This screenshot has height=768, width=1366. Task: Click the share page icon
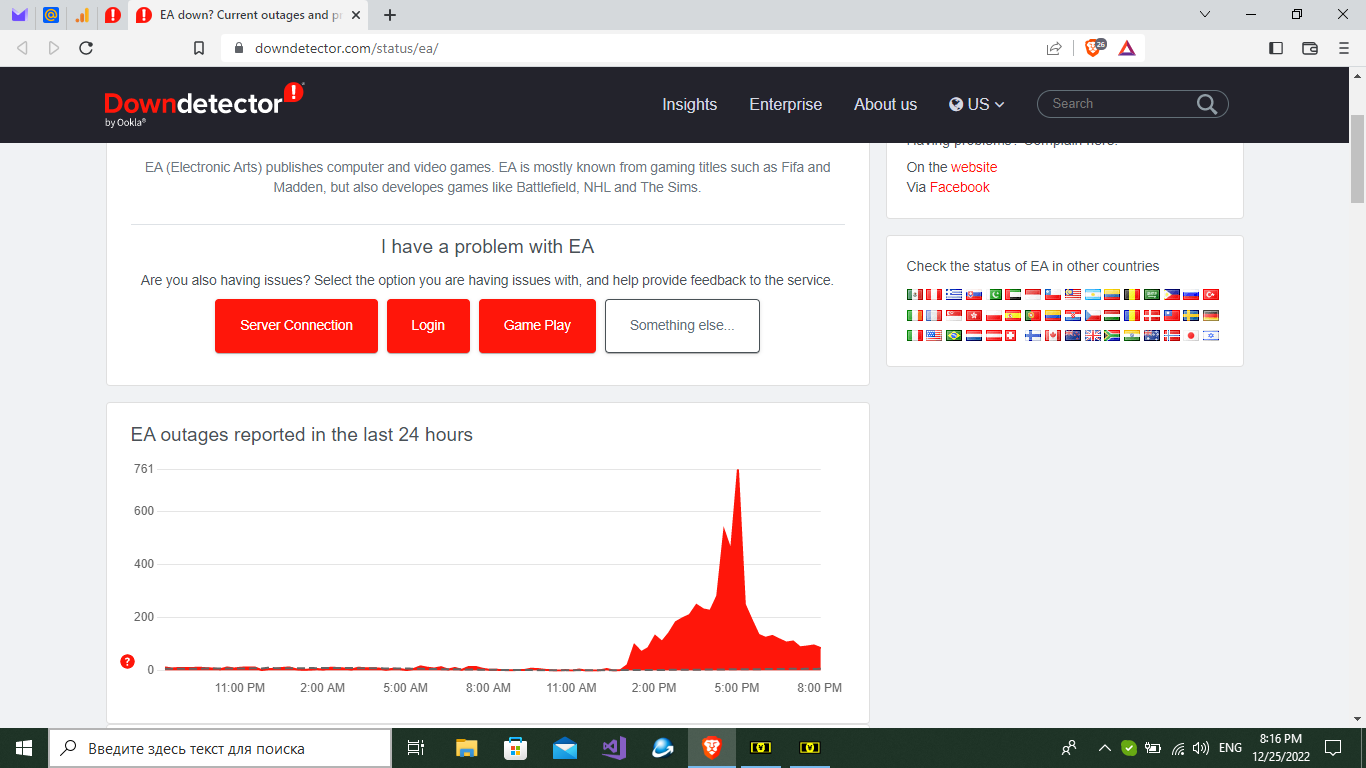tap(1054, 48)
